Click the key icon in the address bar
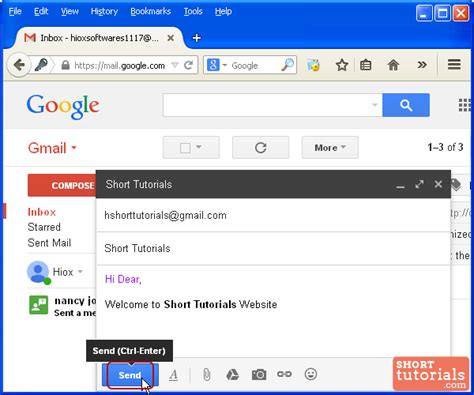The image size is (474, 395). [41, 65]
